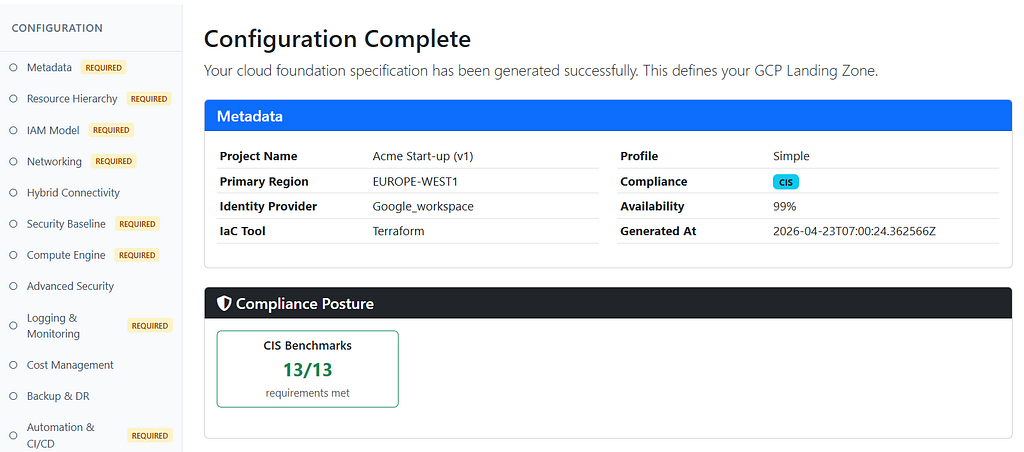Click the project name value Acme Start-up (v1)
This screenshot has height=452, width=1024.
click(422, 156)
